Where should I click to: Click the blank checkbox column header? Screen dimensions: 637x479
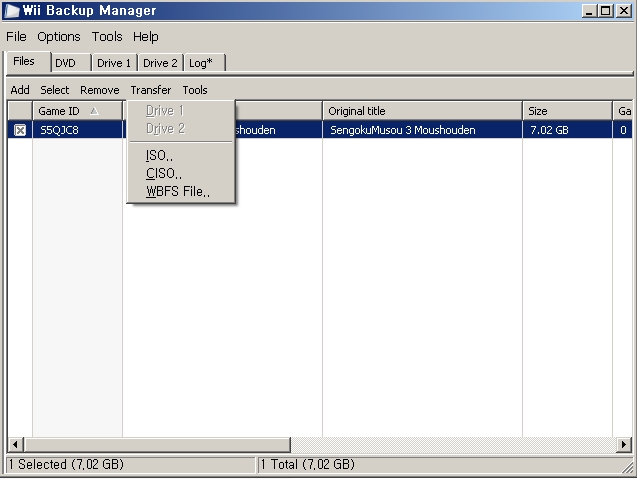[x=20, y=111]
